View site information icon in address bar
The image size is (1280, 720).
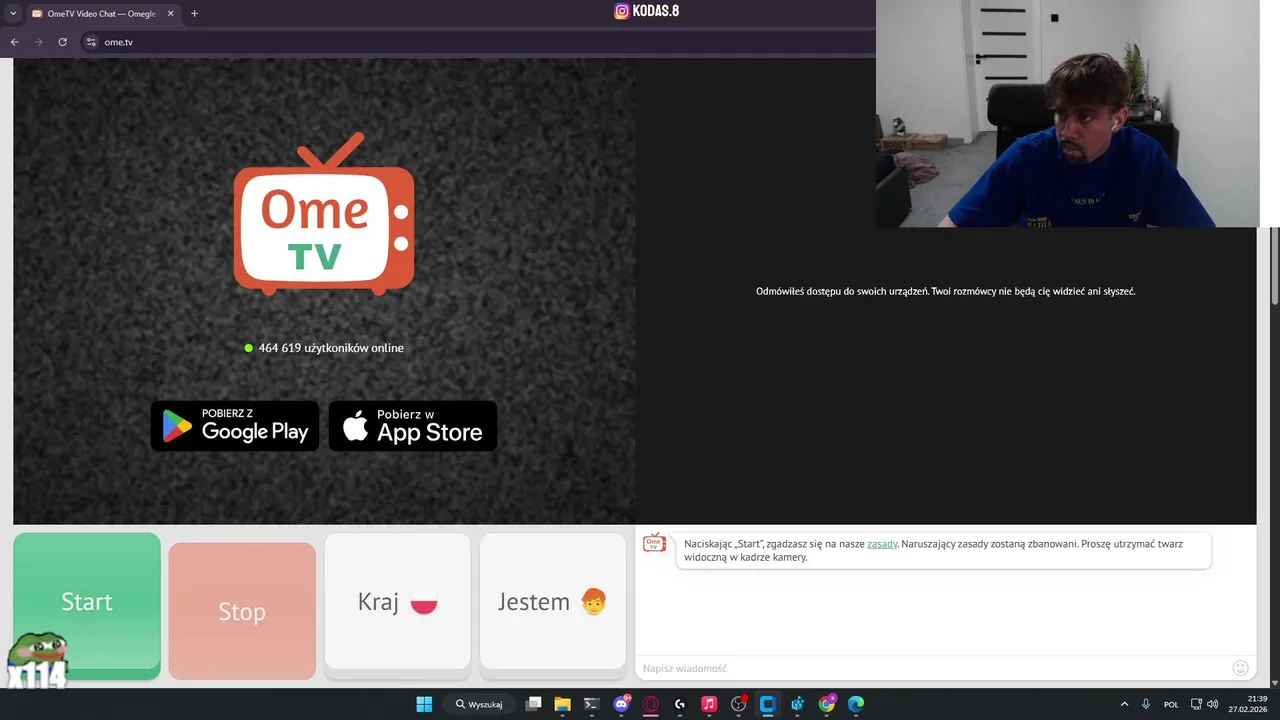(91, 42)
